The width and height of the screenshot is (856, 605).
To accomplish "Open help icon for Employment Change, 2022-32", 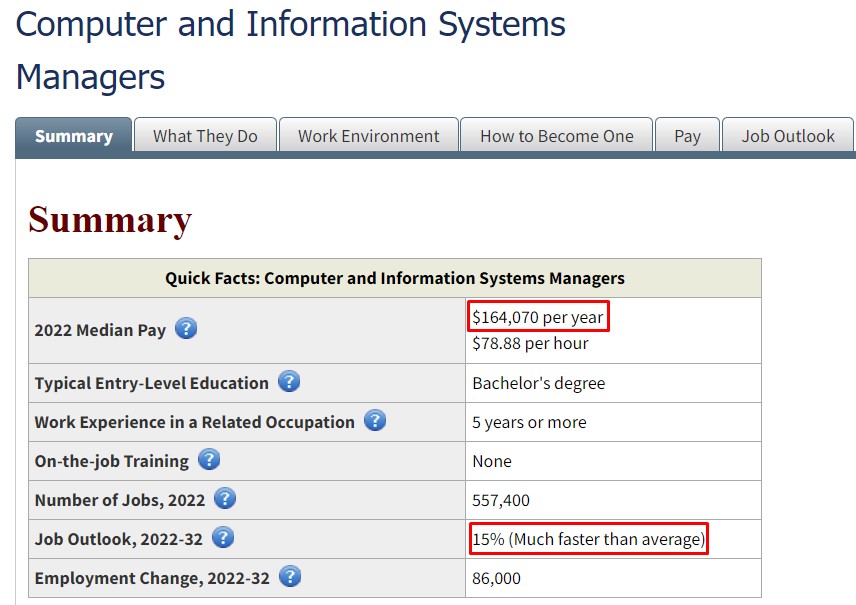I will point(290,577).
